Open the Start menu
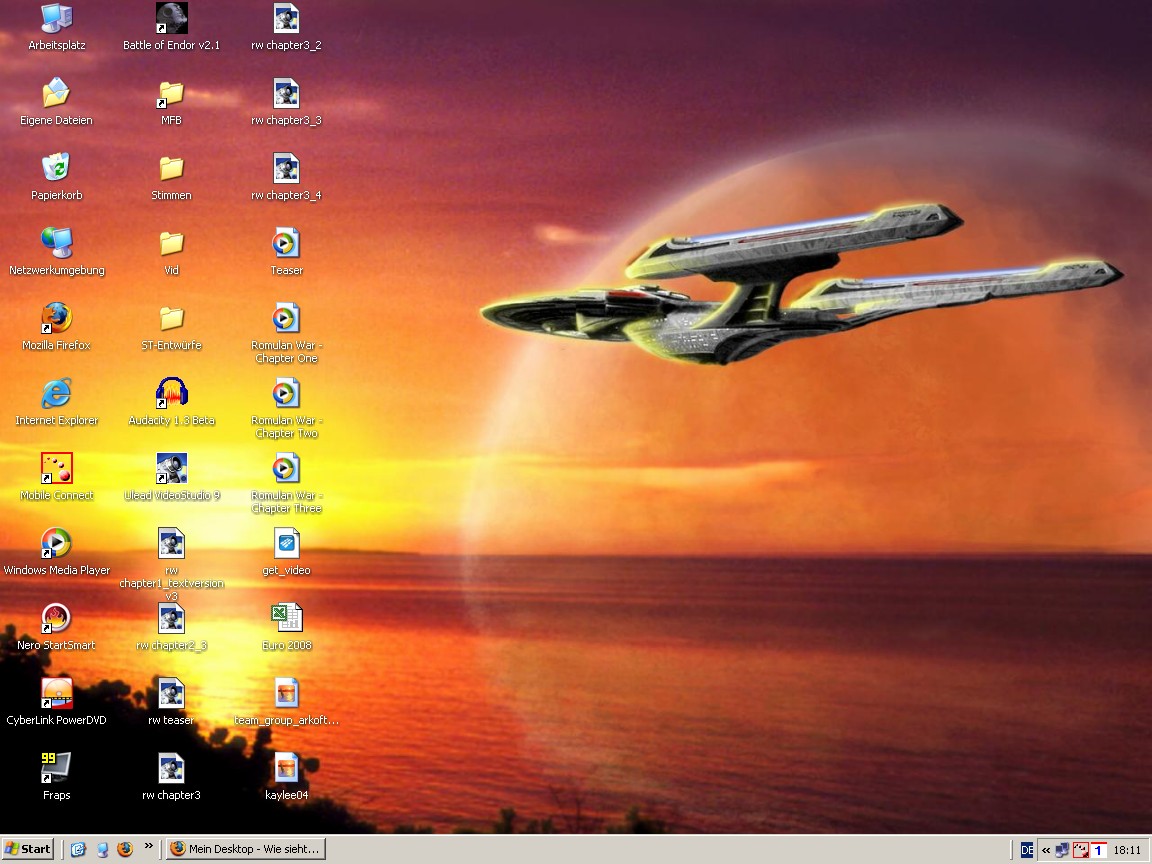 pos(28,849)
